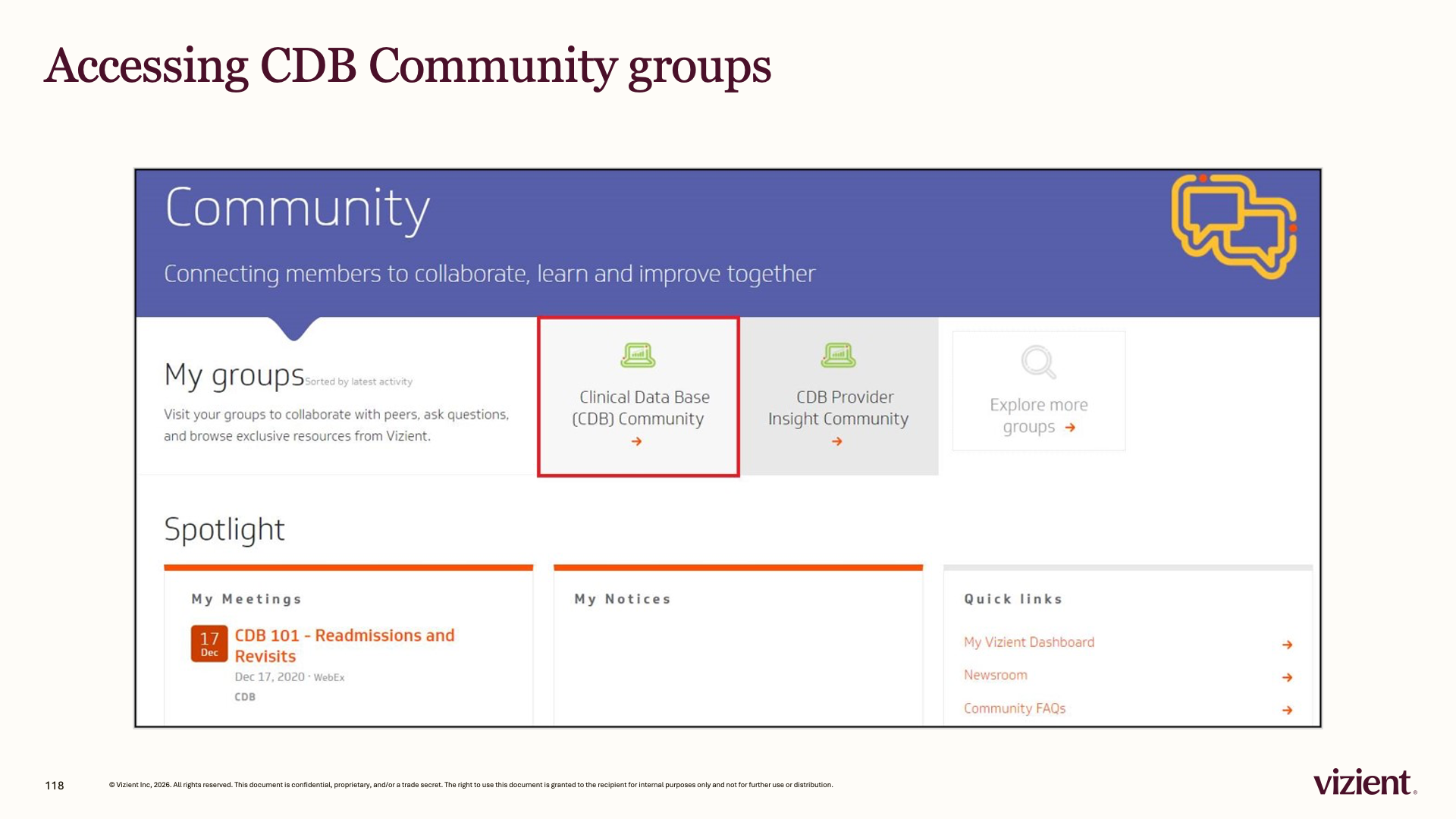This screenshot has height=819, width=1456.
Task: Click the 'Sorted by latest activity' label
Action: coord(359,382)
